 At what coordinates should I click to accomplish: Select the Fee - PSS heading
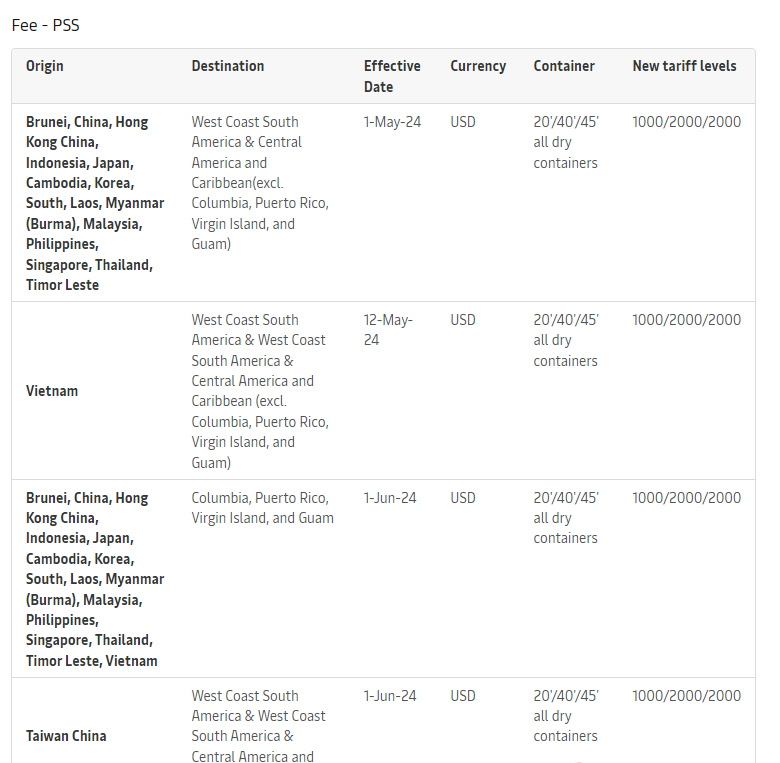click(x=46, y=25)
